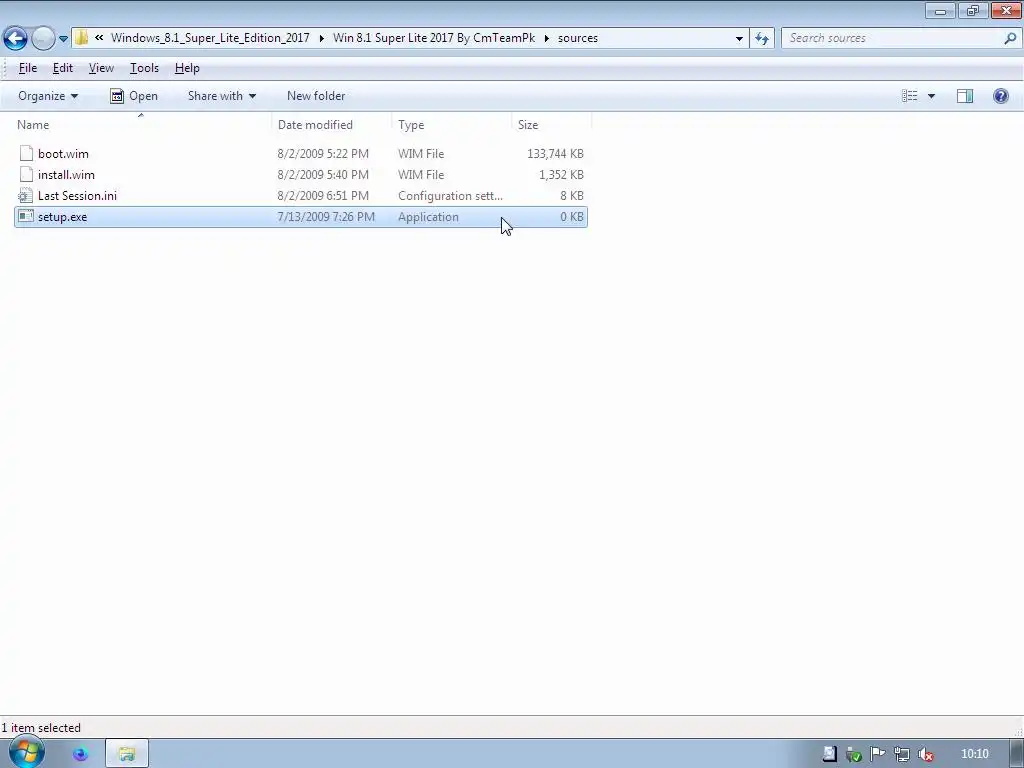This screenshot has width=1024, height=768.
Task: Click the muted volume tray icon
Action: pyautogui.click(x=925, y=754)
